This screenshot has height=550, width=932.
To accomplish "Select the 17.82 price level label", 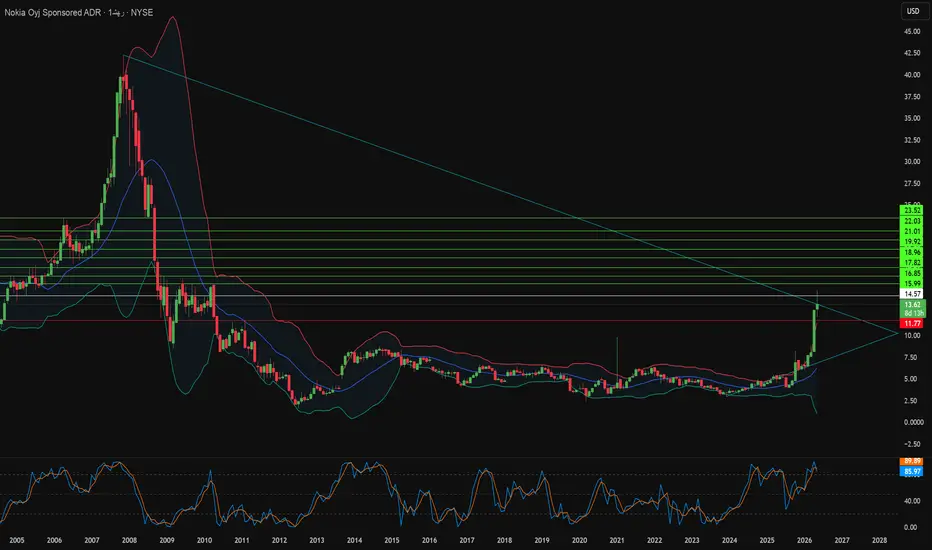I will (912, 262).
